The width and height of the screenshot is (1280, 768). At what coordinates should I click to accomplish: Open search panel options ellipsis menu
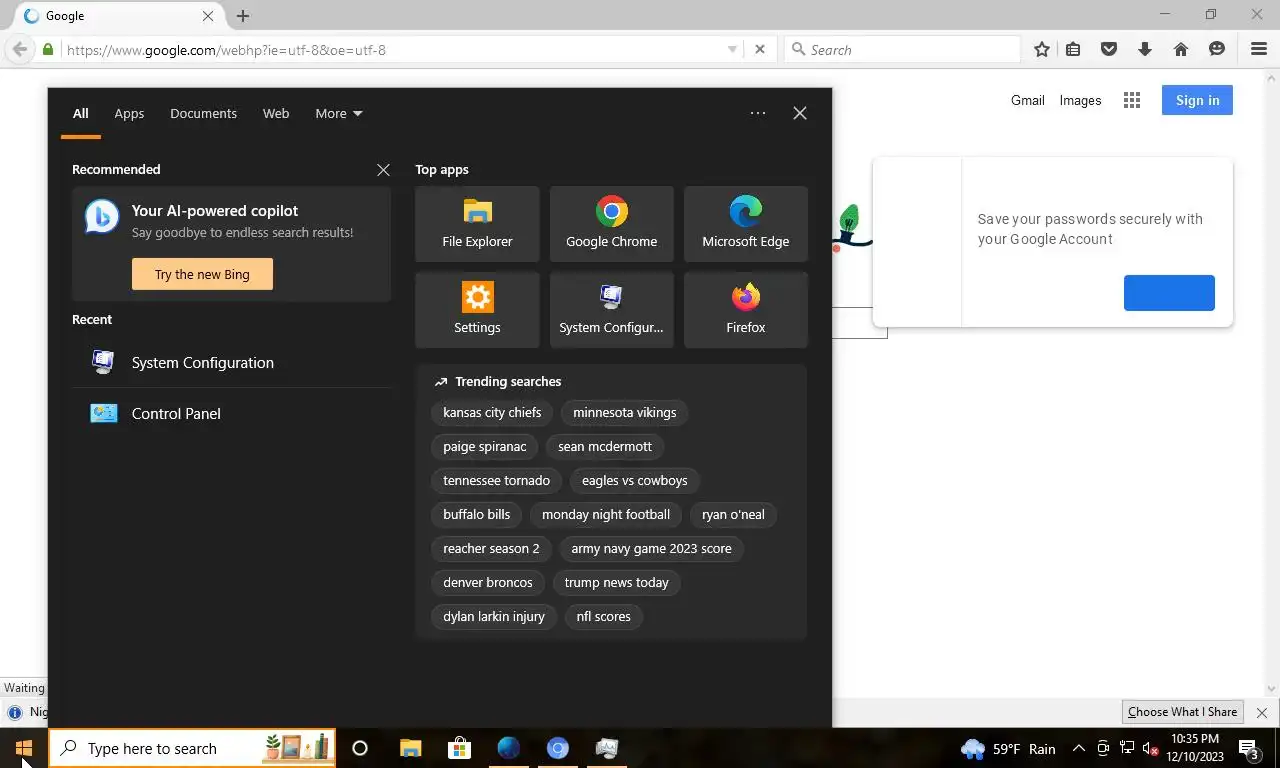tap(758, 113)
